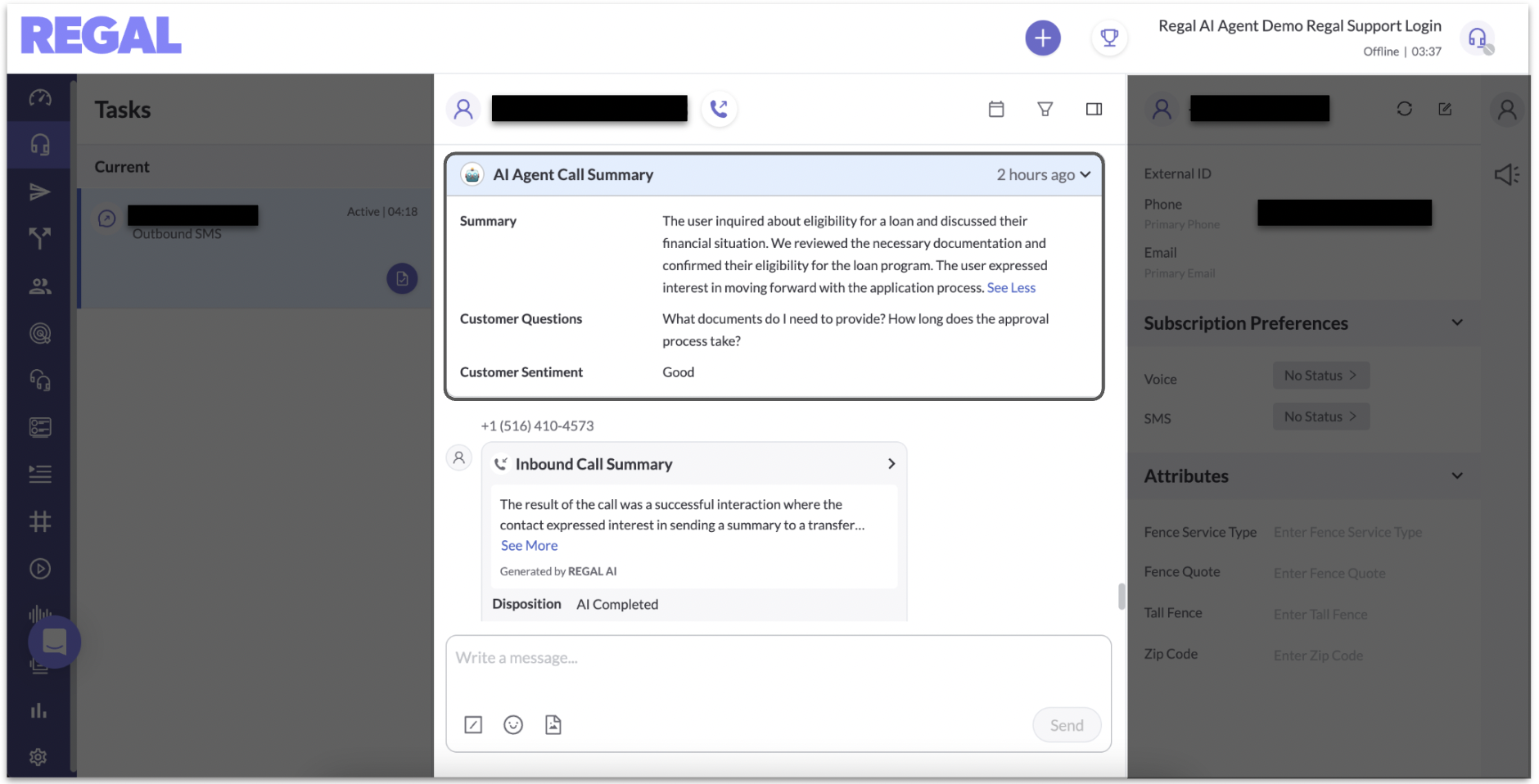Image resolution: width=1539 pixels, height=784 pixels.
Task: Click the contact avatar in conversation header
Action: tap(463, 109)
